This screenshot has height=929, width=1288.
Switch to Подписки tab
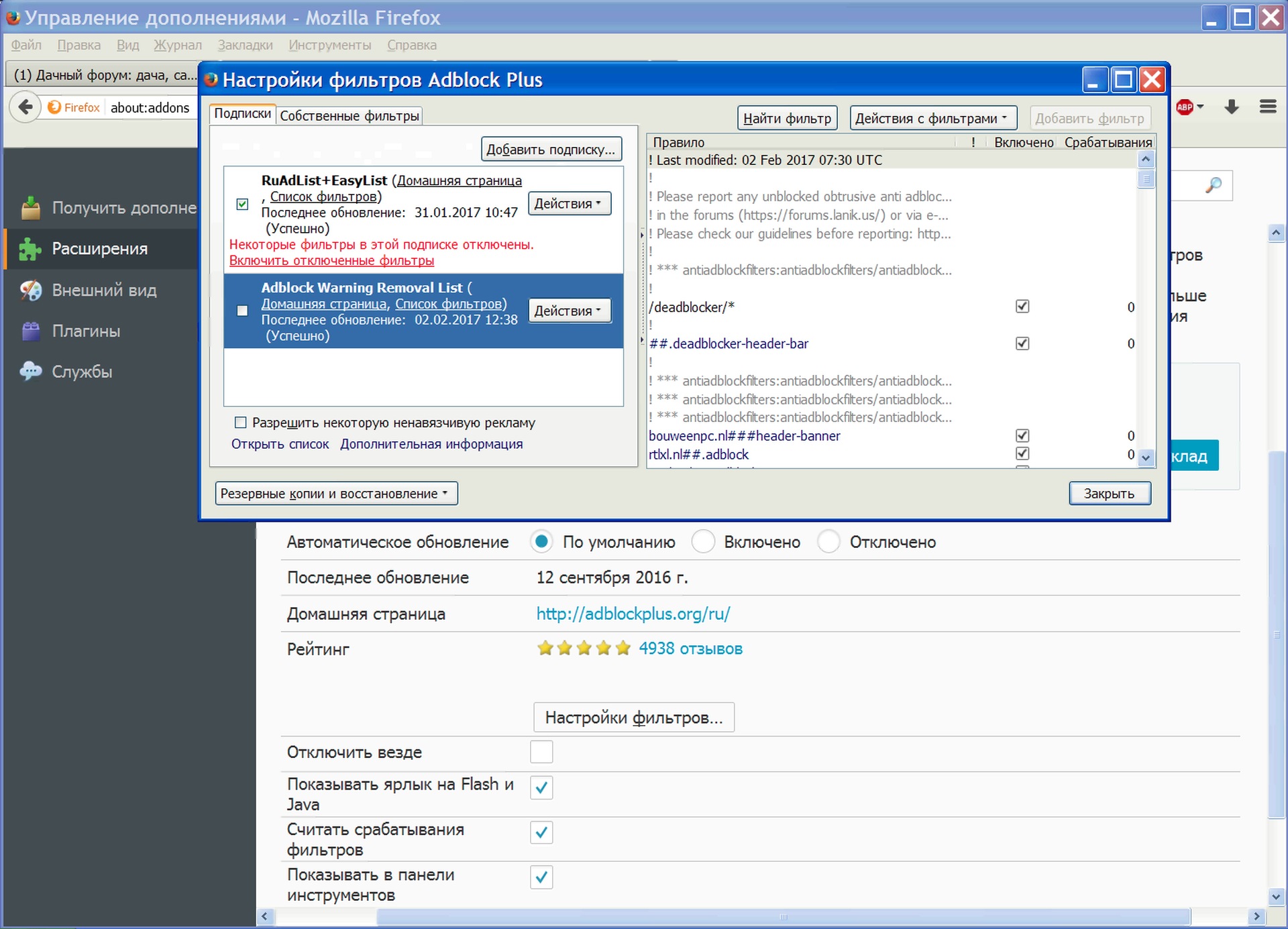pyautogui.click(x=242, y=114)
